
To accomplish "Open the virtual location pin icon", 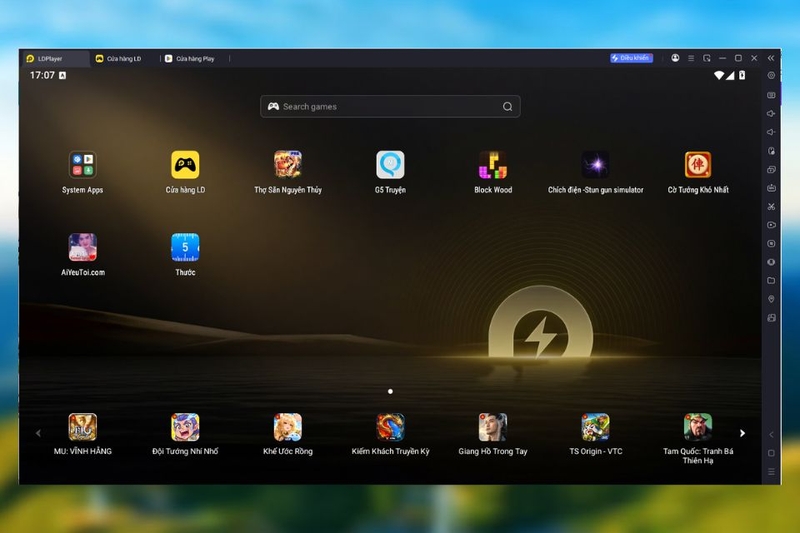I will tap(771, 299).
